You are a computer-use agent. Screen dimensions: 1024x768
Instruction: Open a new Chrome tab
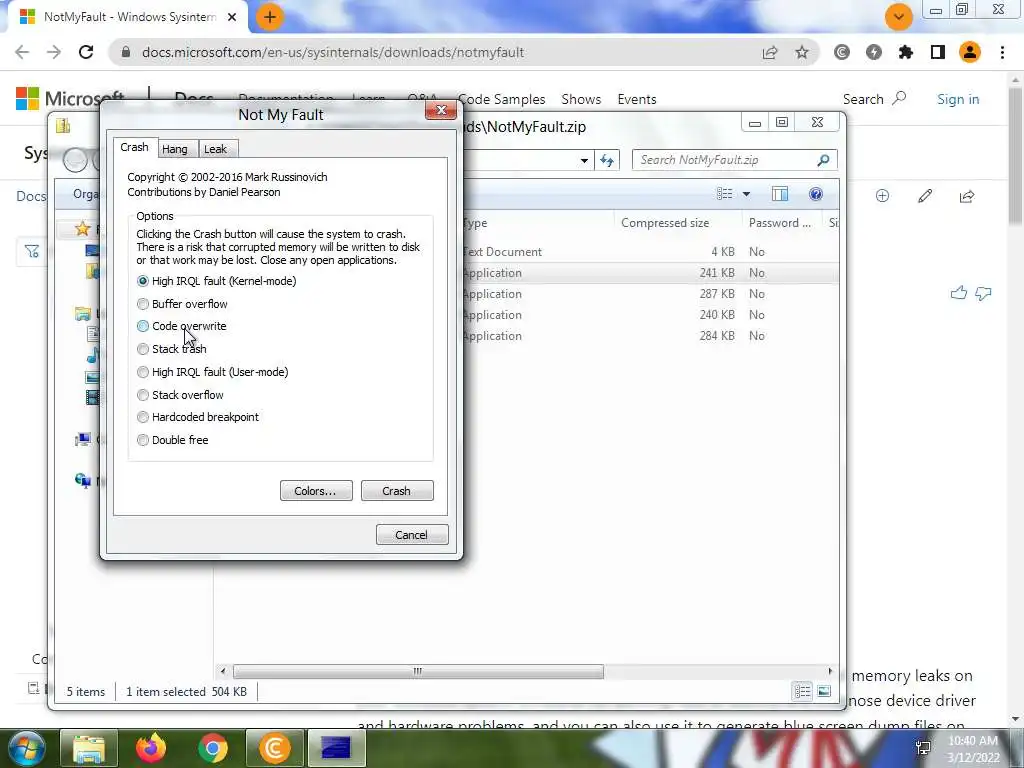270,17
